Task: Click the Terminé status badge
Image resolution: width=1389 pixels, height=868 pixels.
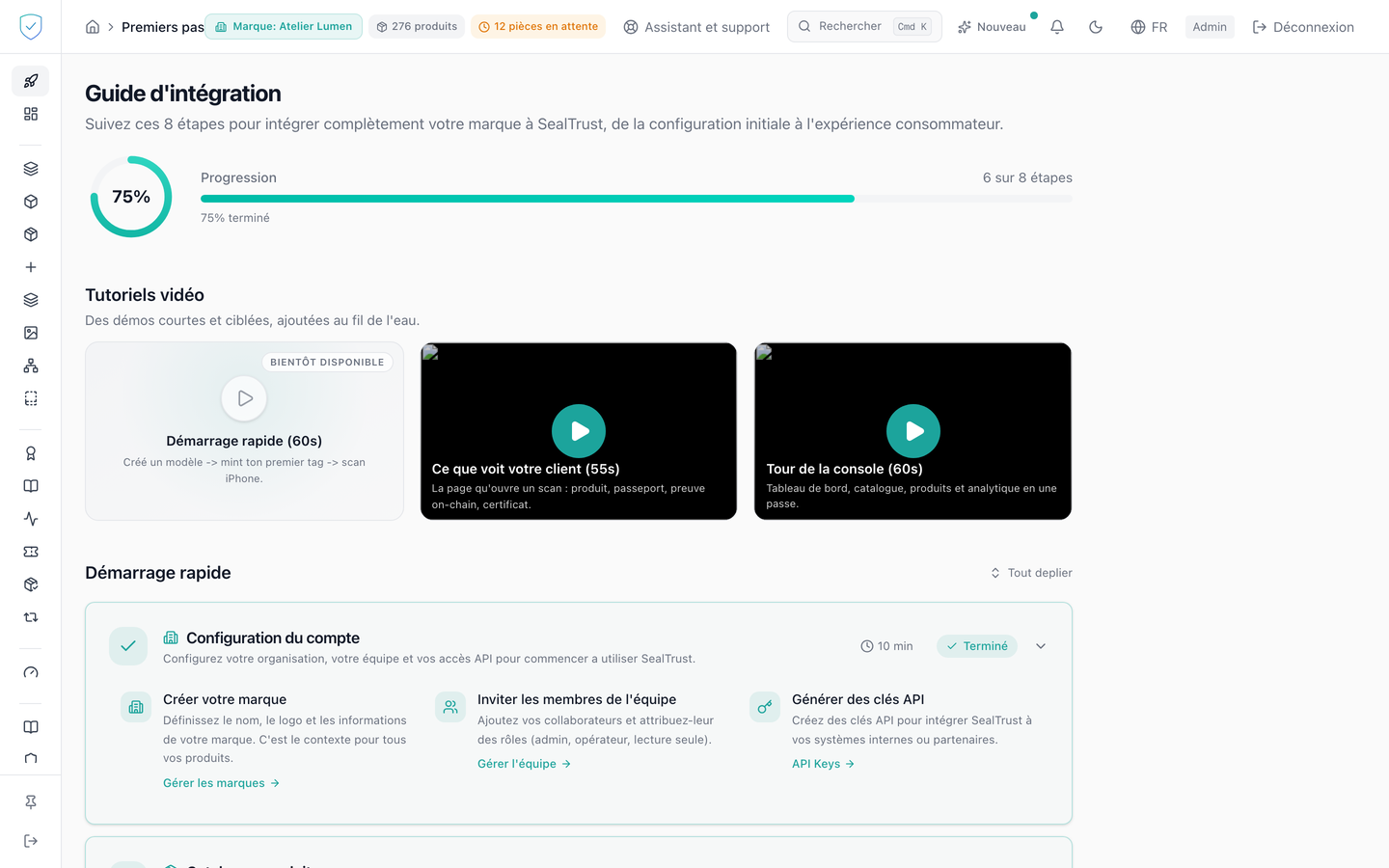Action: (977, 646)
